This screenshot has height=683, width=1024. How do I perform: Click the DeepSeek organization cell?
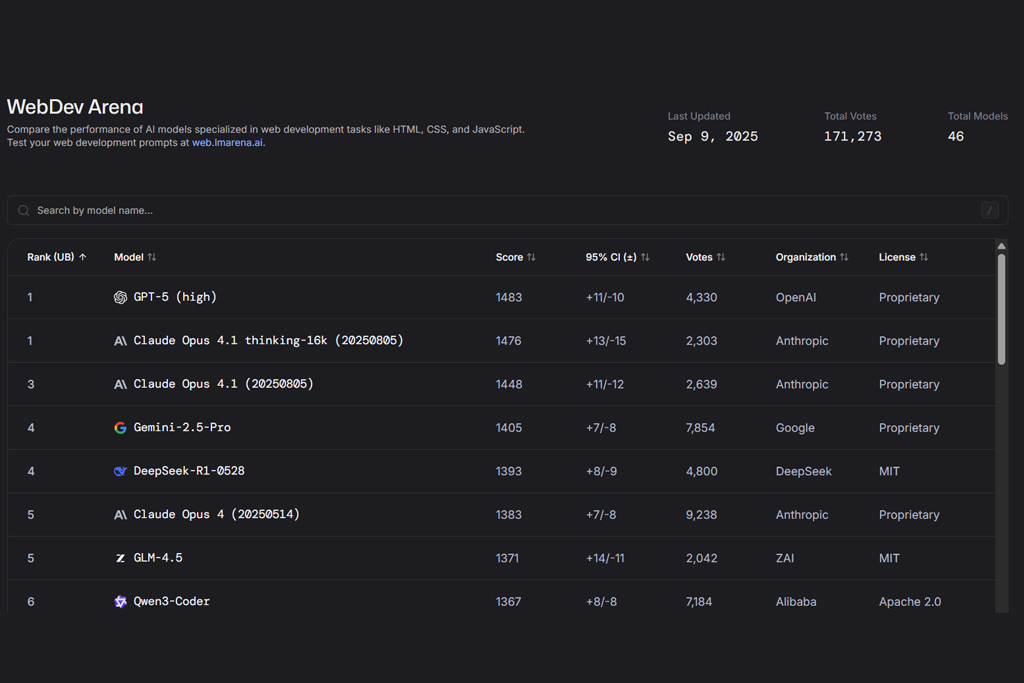[x=804, y=471]
